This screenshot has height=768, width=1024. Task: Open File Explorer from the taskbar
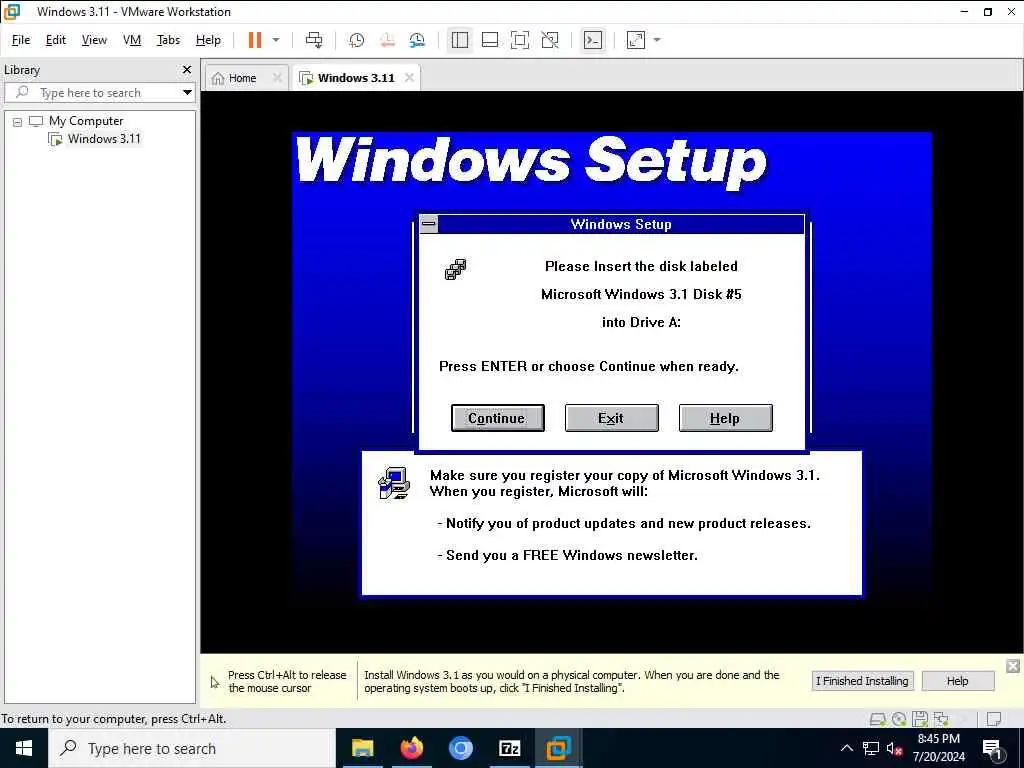(362, 748)
